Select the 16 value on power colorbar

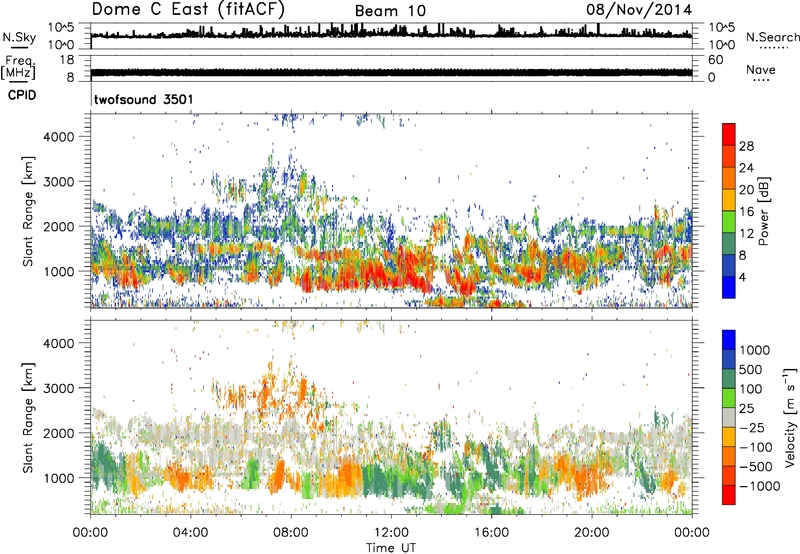(746, 212)
